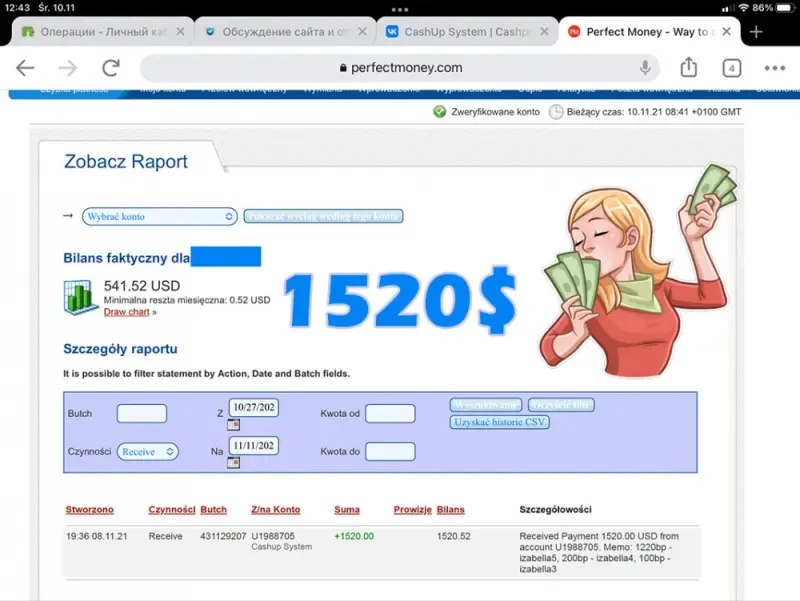800x601 pixels.
Task: Sort by Butch column header
Action: (x=213, y=509)
